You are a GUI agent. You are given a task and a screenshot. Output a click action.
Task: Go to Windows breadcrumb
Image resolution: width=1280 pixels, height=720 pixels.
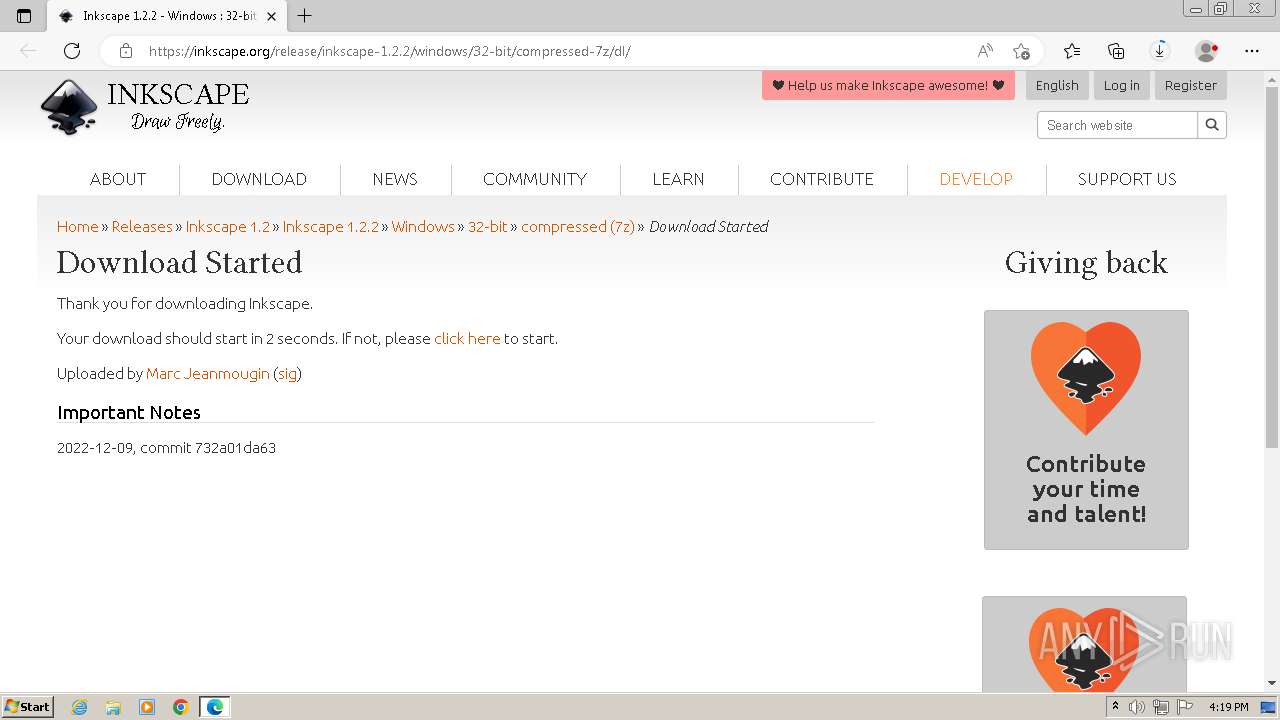coord(423,226)
